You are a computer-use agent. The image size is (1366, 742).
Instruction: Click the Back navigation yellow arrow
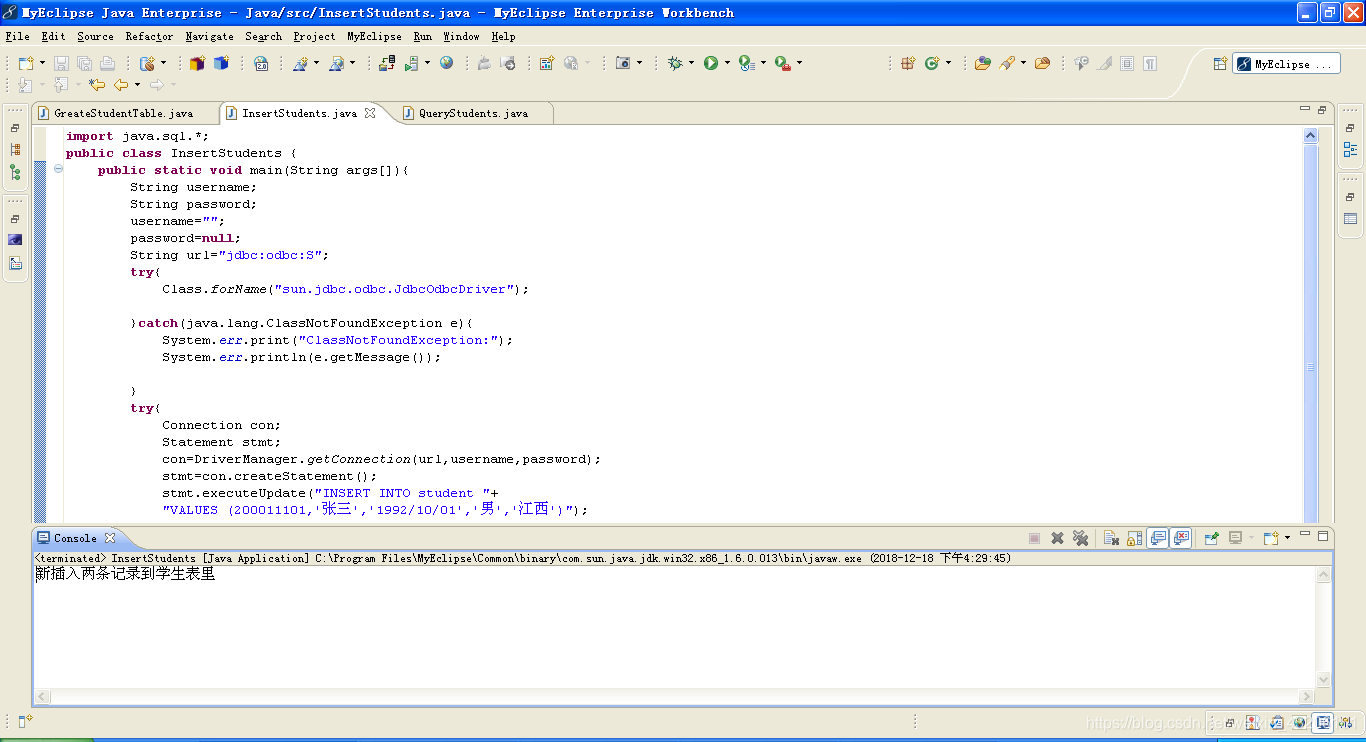point(121,85)
